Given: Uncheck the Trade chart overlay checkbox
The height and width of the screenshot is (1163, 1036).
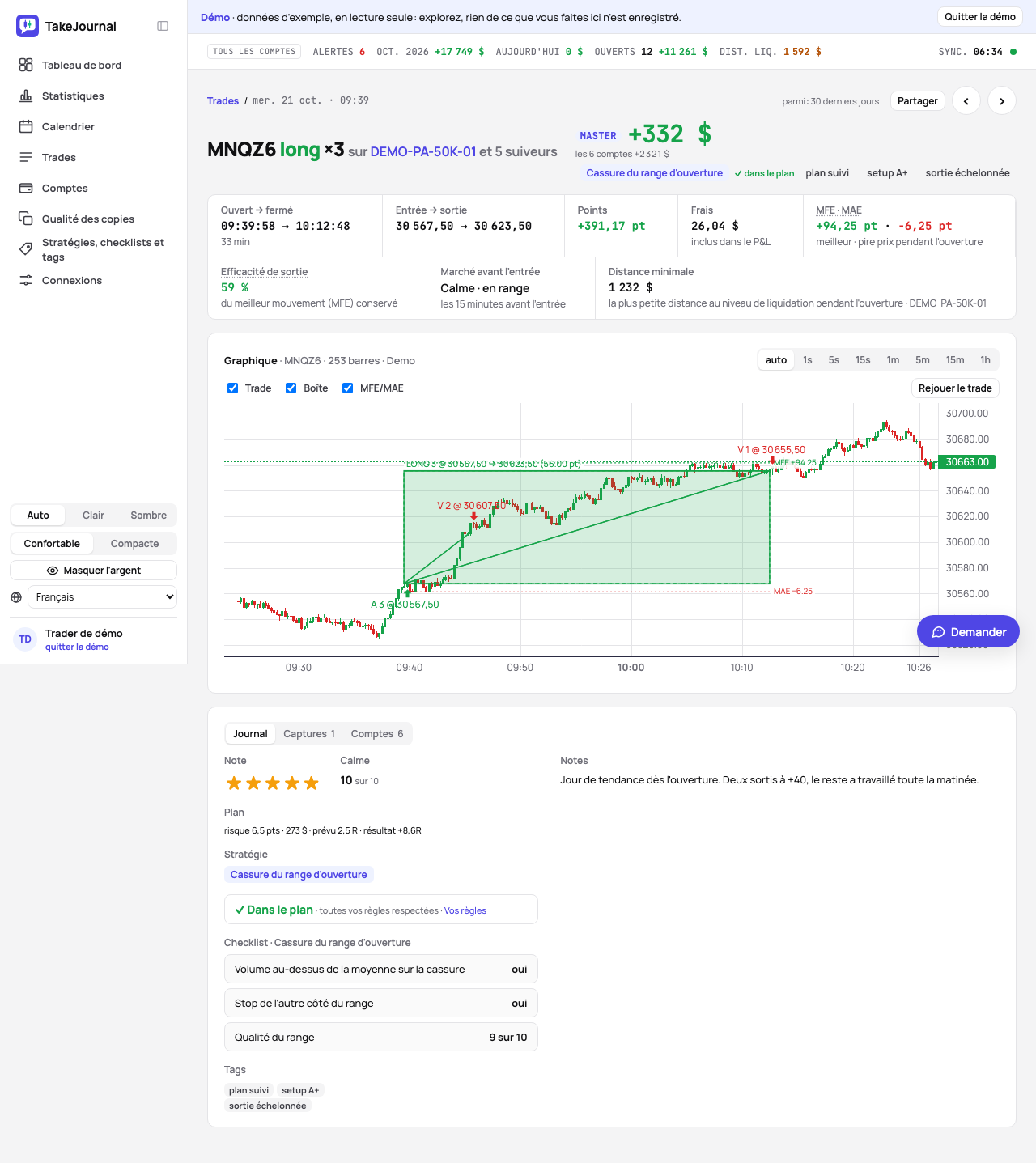Looking at the screenshot, I should pyautogui.click(x=233, y=388).
